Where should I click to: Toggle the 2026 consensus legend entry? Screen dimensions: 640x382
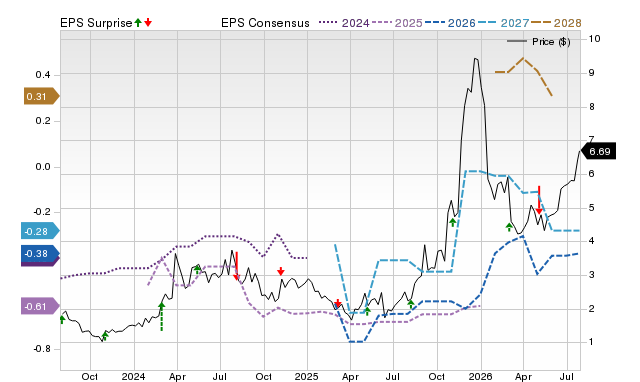coord(450,23)
